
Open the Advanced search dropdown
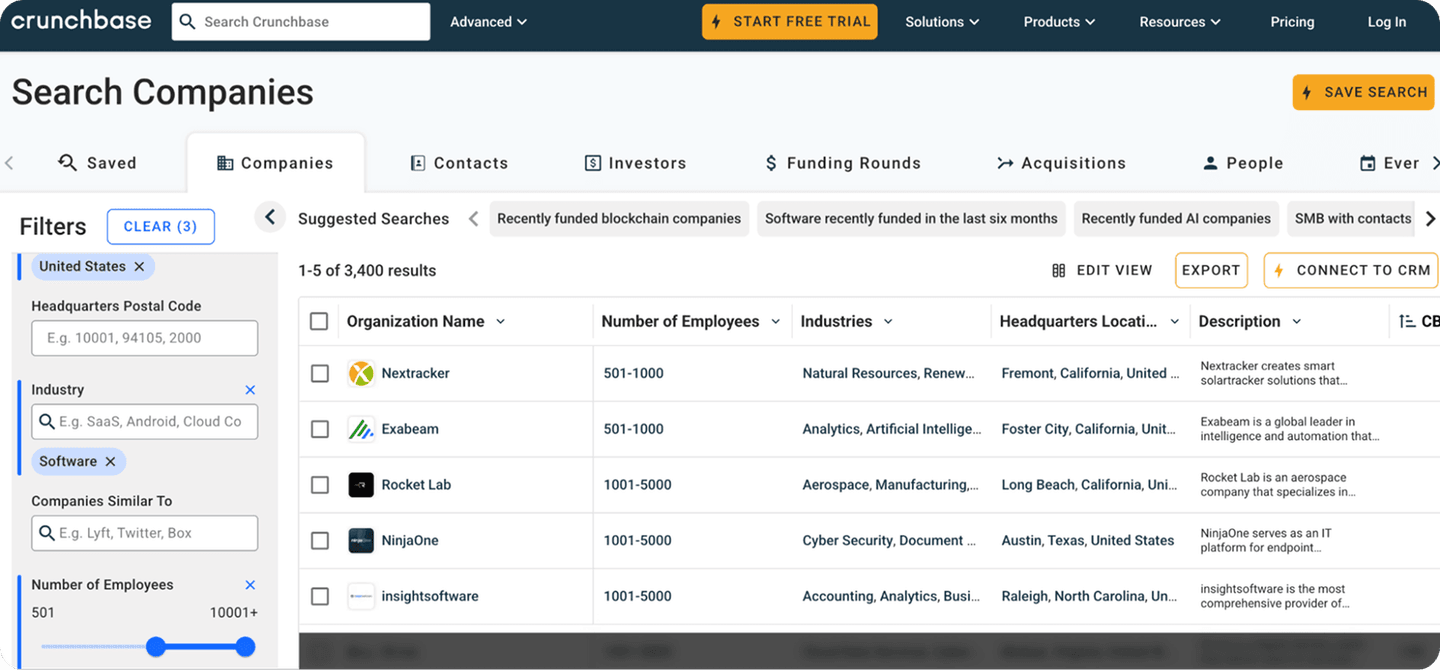(x=488, y=22)
